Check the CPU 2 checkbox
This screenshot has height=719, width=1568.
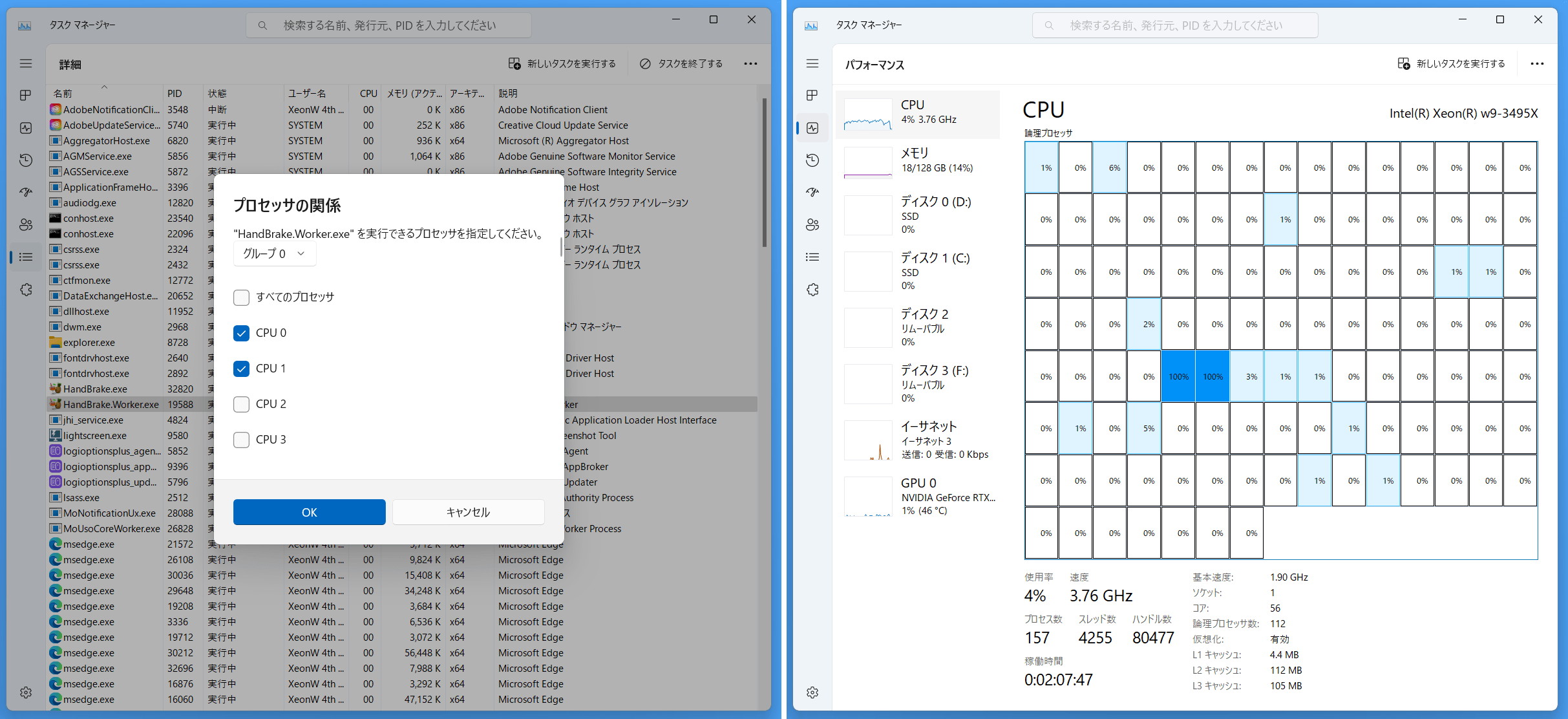click(241, 404)
